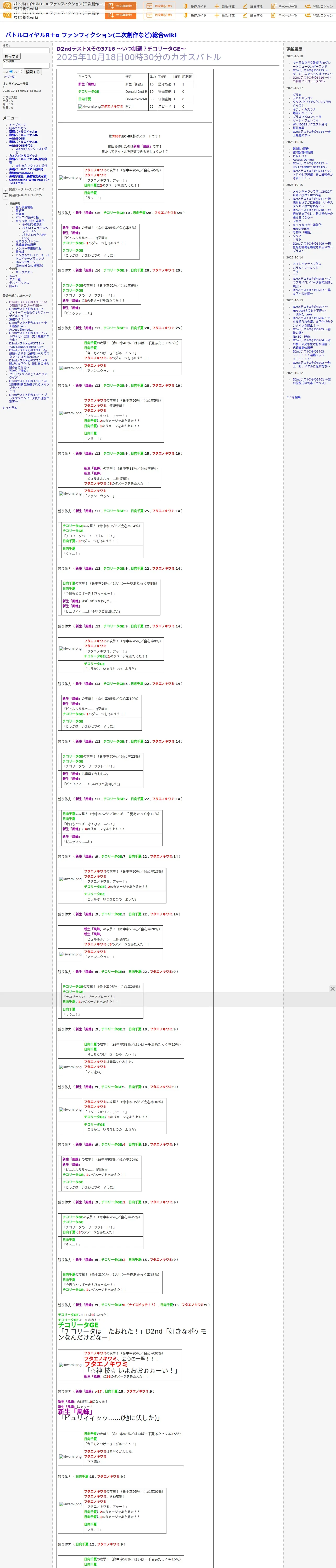Open 直轄バトルロイヤル(無印) link

click(x=26, y=169)
